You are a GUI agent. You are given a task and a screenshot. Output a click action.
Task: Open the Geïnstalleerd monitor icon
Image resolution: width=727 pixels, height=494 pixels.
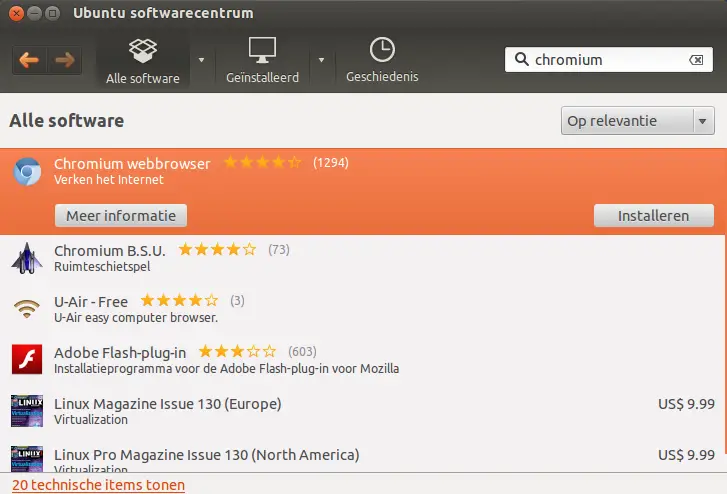click(x=262, y=50)
